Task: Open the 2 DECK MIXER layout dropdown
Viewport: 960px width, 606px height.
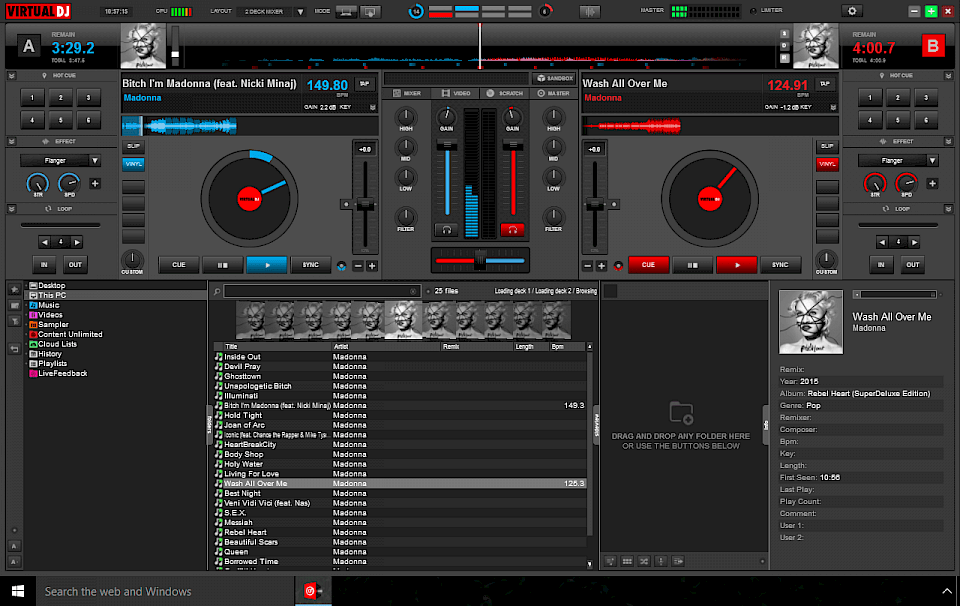Action: 300,12
